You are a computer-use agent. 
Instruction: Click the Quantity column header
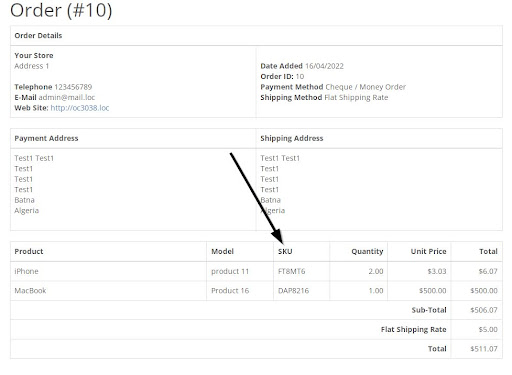(367, 252)
